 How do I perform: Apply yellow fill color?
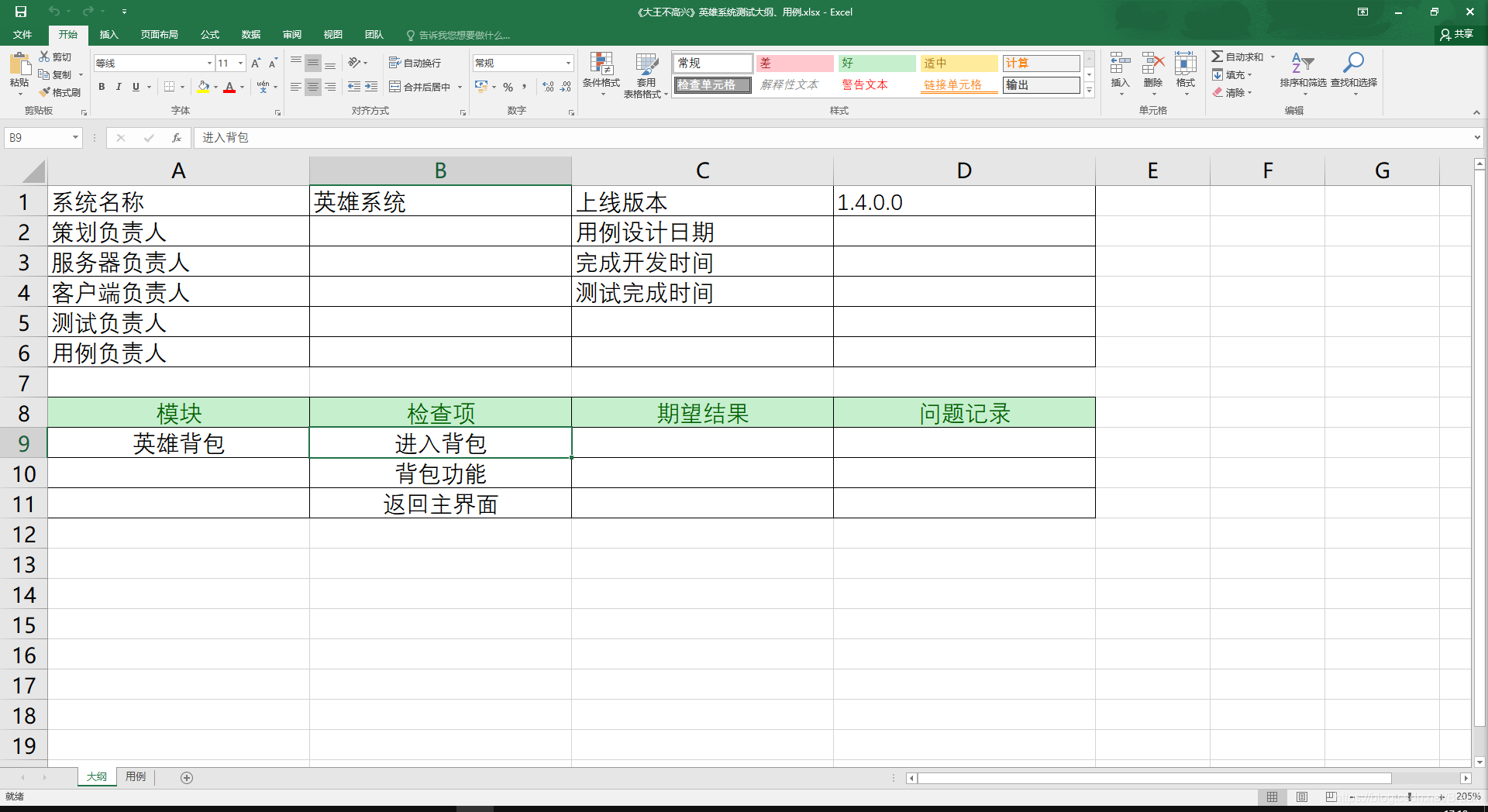203,87
